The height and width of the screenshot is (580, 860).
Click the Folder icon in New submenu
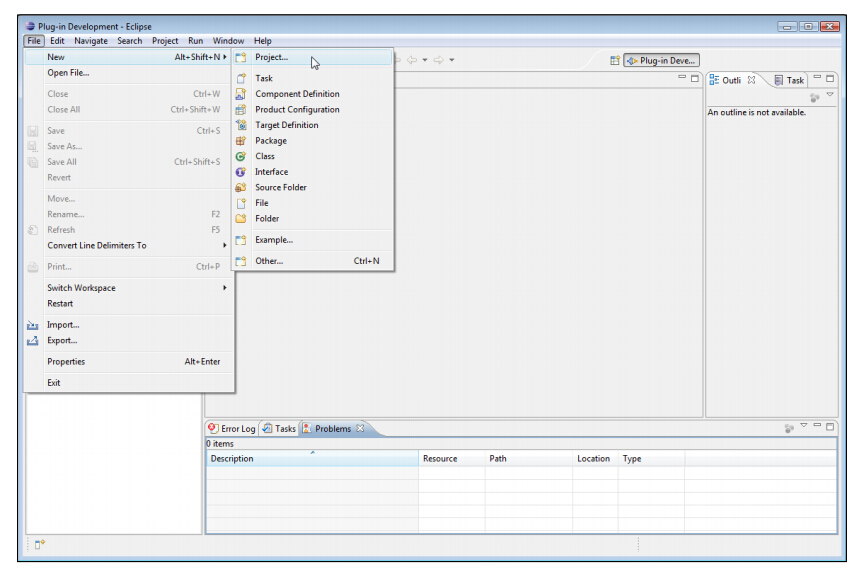[241, 218]
